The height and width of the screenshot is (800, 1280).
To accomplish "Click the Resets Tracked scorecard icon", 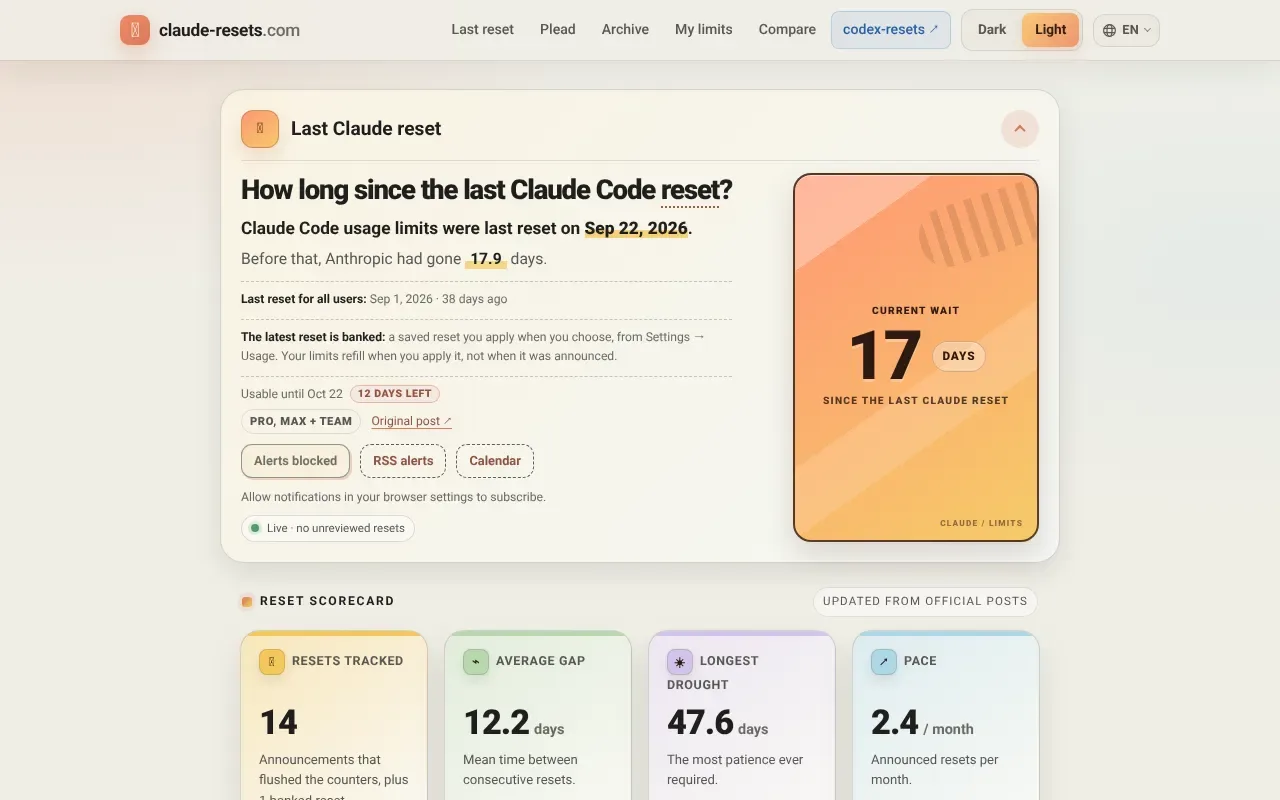I will coord(272,662).
